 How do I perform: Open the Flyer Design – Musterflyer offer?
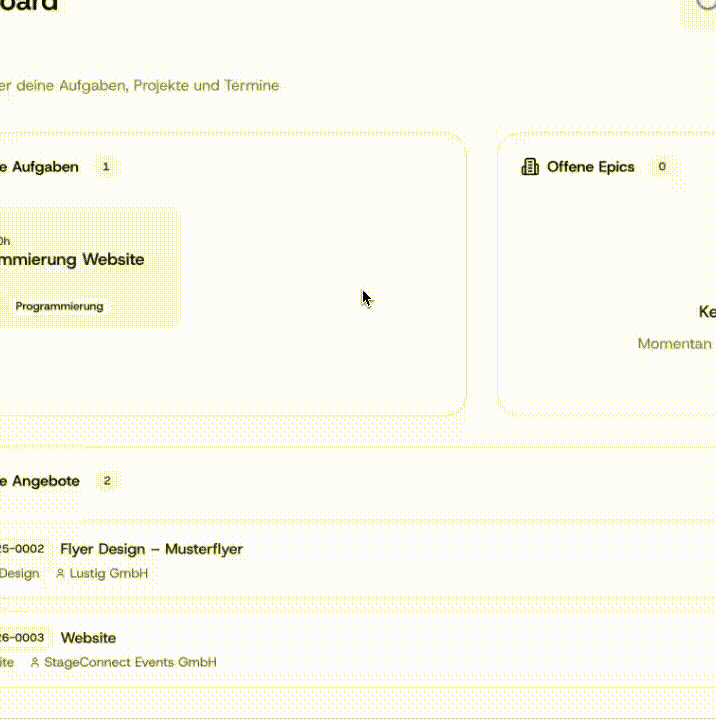coord(151,549)
